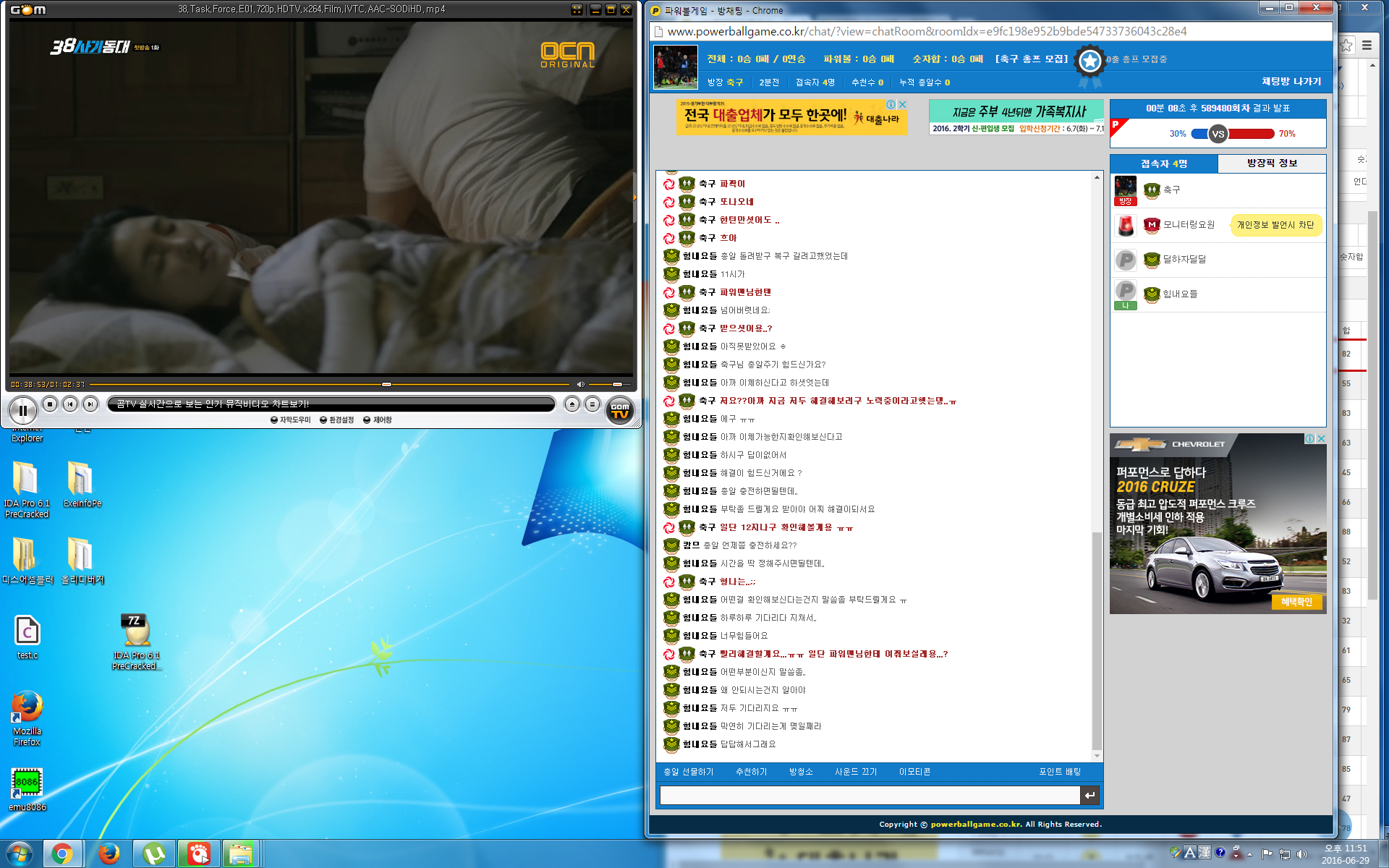This screenshot has height=868, width=1389.
Task: Click 사운드 끄기 to mute chat sound
Action: click(x=856, y=772)
